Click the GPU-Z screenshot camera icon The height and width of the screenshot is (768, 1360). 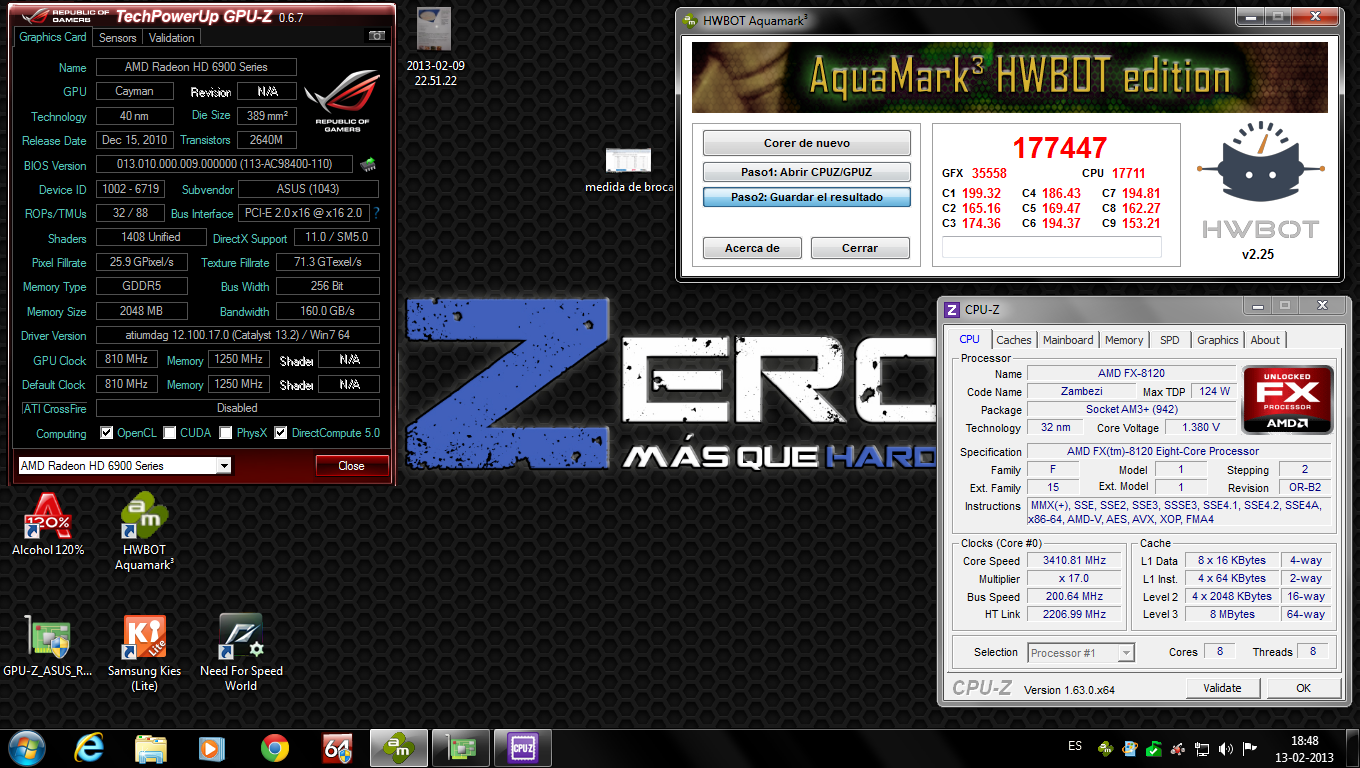click(x=377, y=36)
